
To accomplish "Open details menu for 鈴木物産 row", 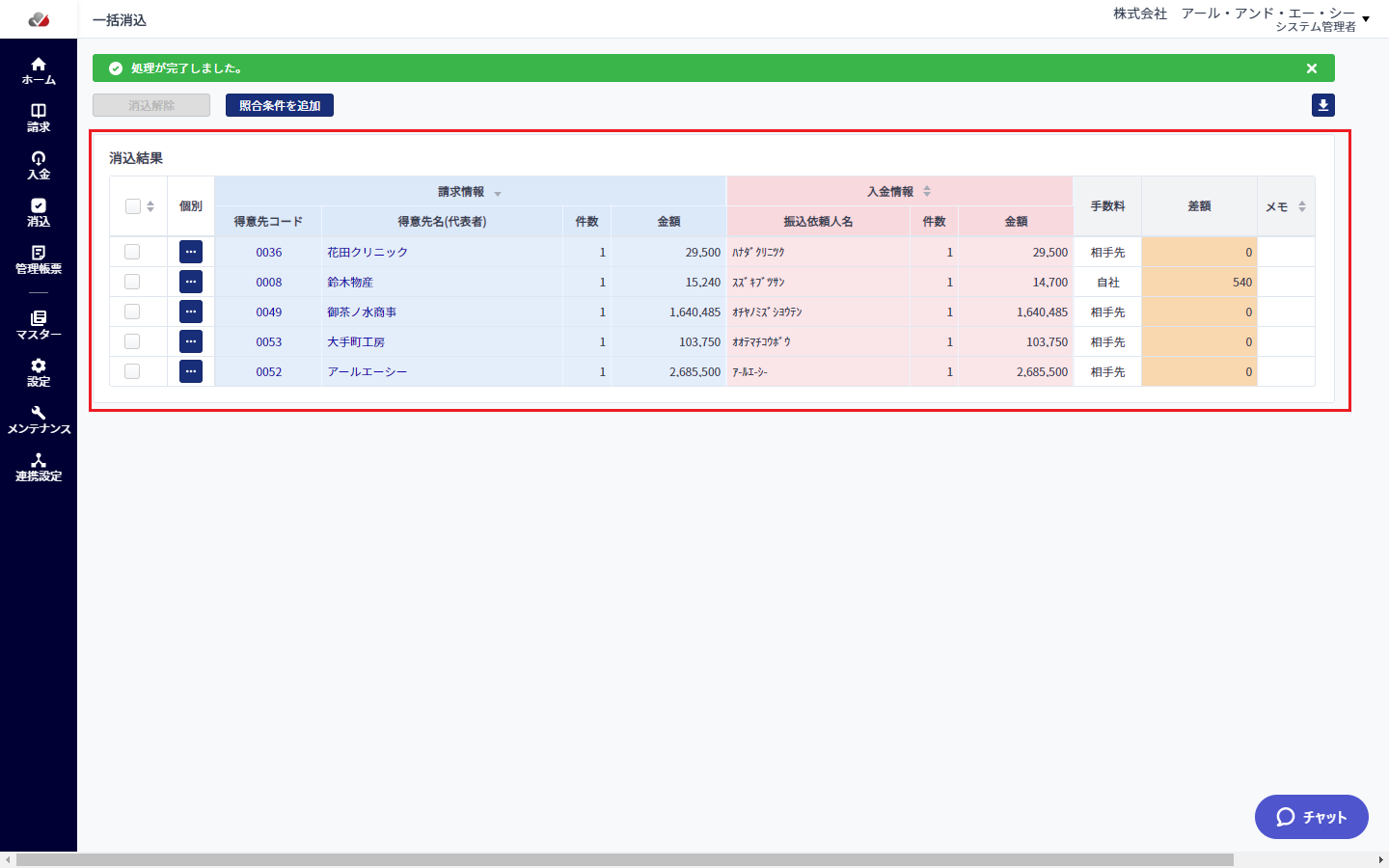I will 191,282.
